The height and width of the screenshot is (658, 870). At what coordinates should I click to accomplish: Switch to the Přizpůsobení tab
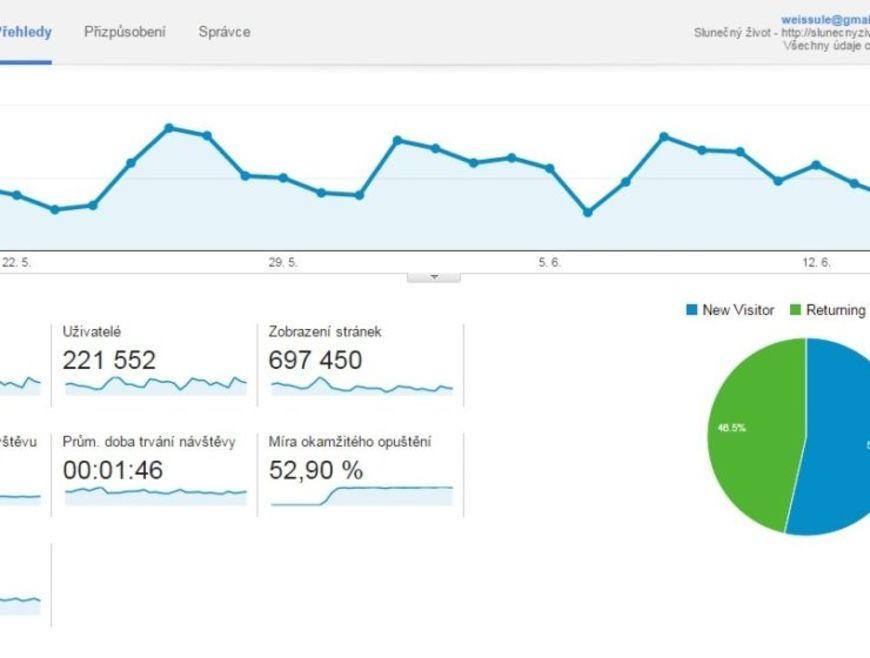(125, 32)
